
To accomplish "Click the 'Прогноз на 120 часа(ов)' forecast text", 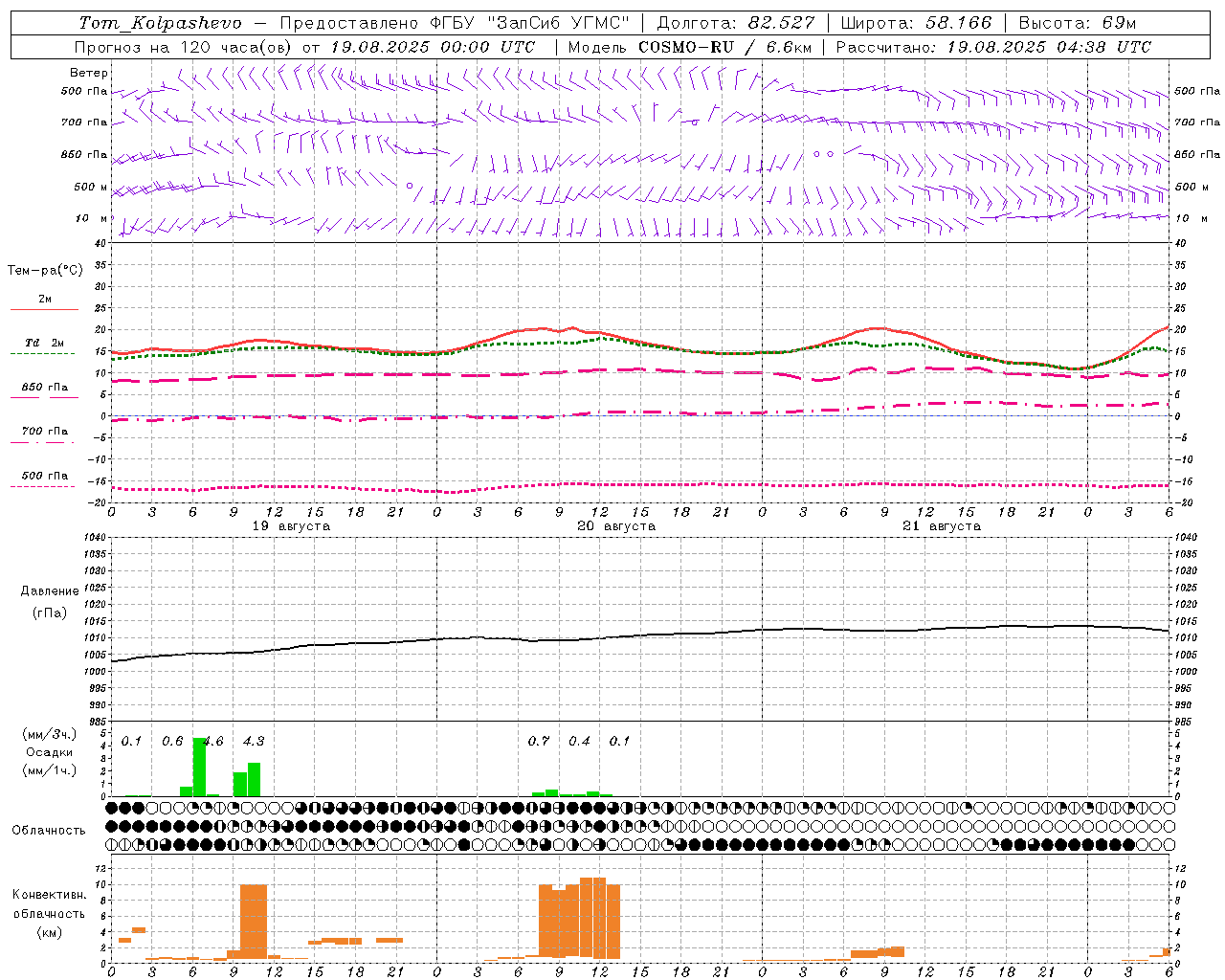I will tap(184, 47).
